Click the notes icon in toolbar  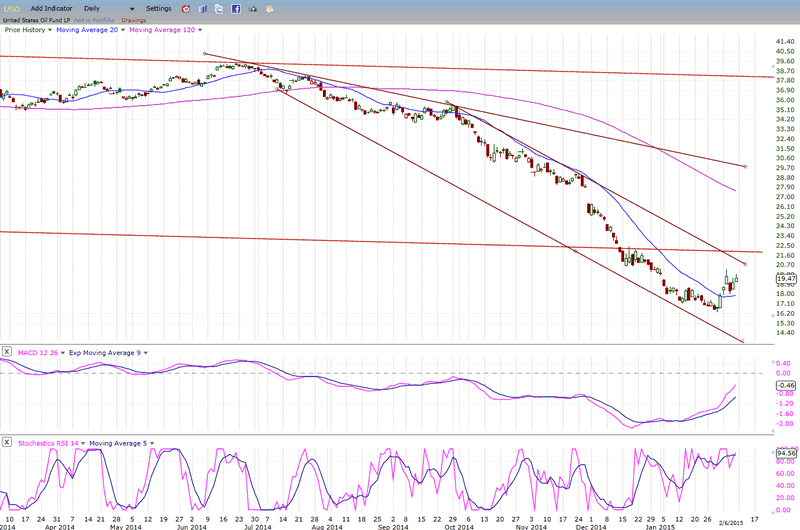[270, 8]
